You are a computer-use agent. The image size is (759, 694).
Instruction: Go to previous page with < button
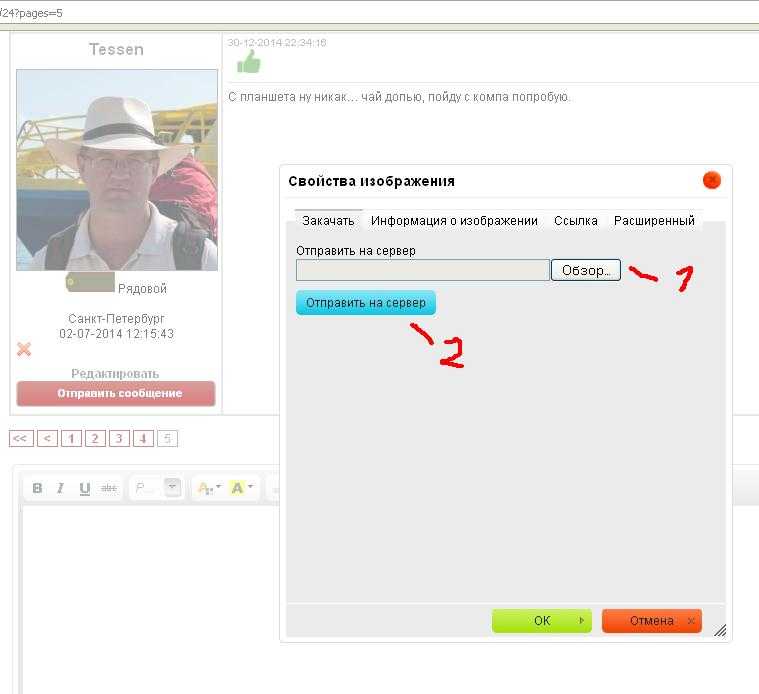(47, 438)
